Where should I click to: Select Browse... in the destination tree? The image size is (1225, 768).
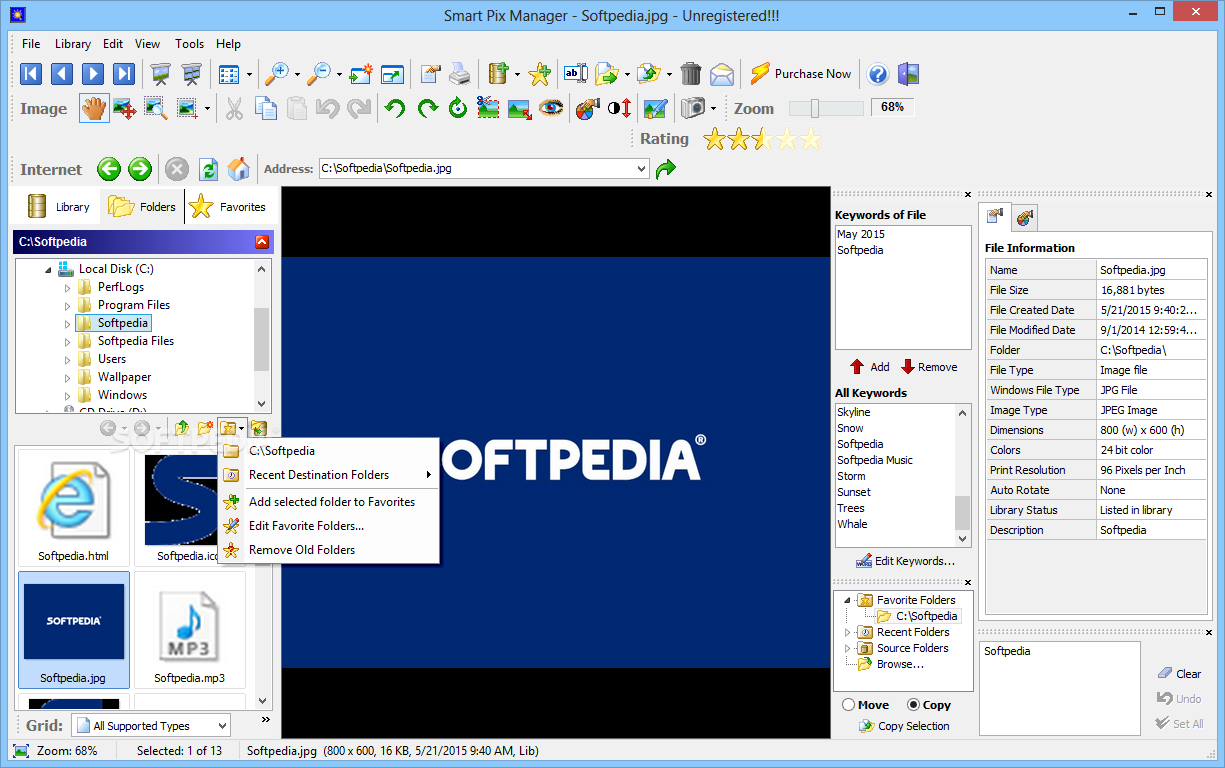click(900, 664)
